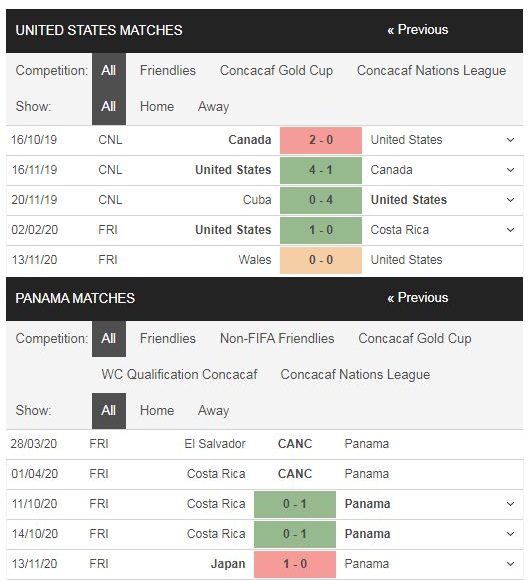Expand the 11/10/20 Costa Rica vs Panama match

[510, 504]
